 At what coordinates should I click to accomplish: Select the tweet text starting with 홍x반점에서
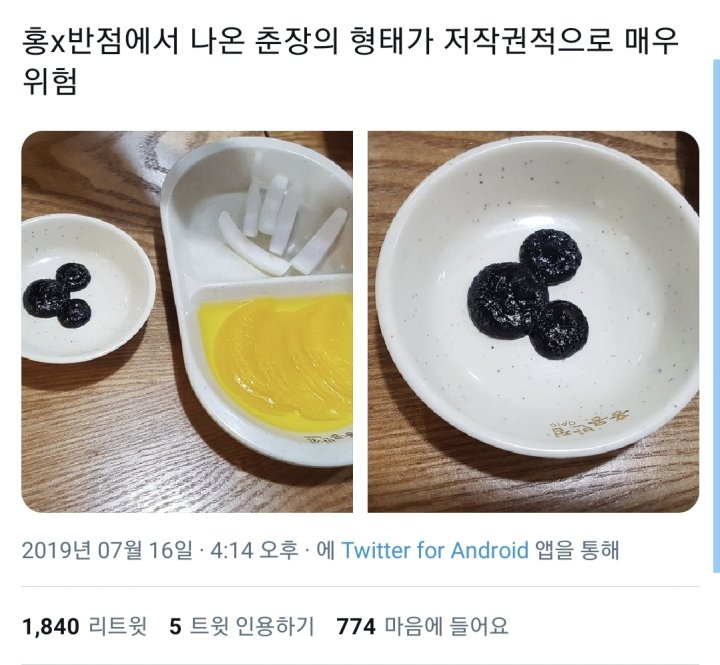350,61
